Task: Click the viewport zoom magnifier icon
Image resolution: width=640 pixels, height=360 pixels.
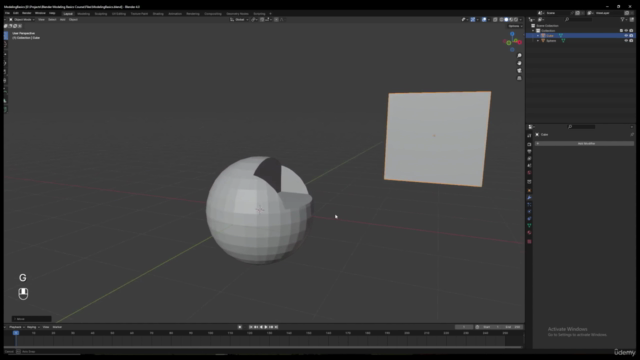Action: coord(519,56)
